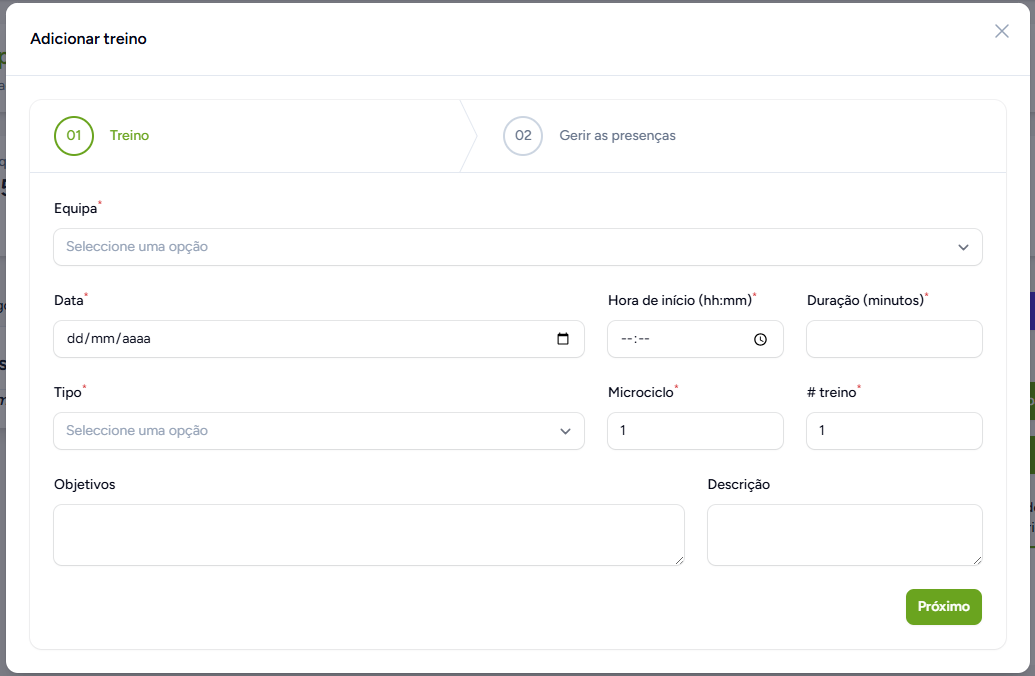
Task: Click the step 01 circle
Action: [74, 136]
